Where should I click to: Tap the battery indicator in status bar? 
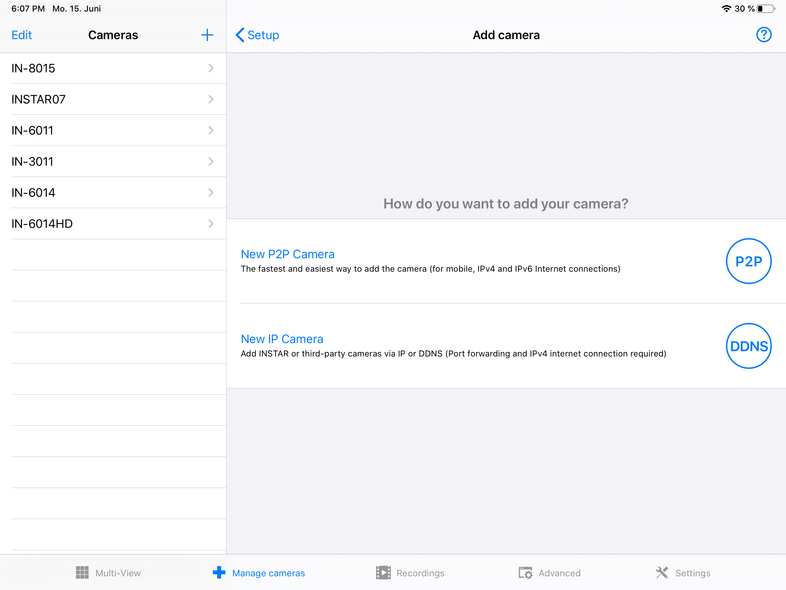pyautogui.click(x=766, y=9)
